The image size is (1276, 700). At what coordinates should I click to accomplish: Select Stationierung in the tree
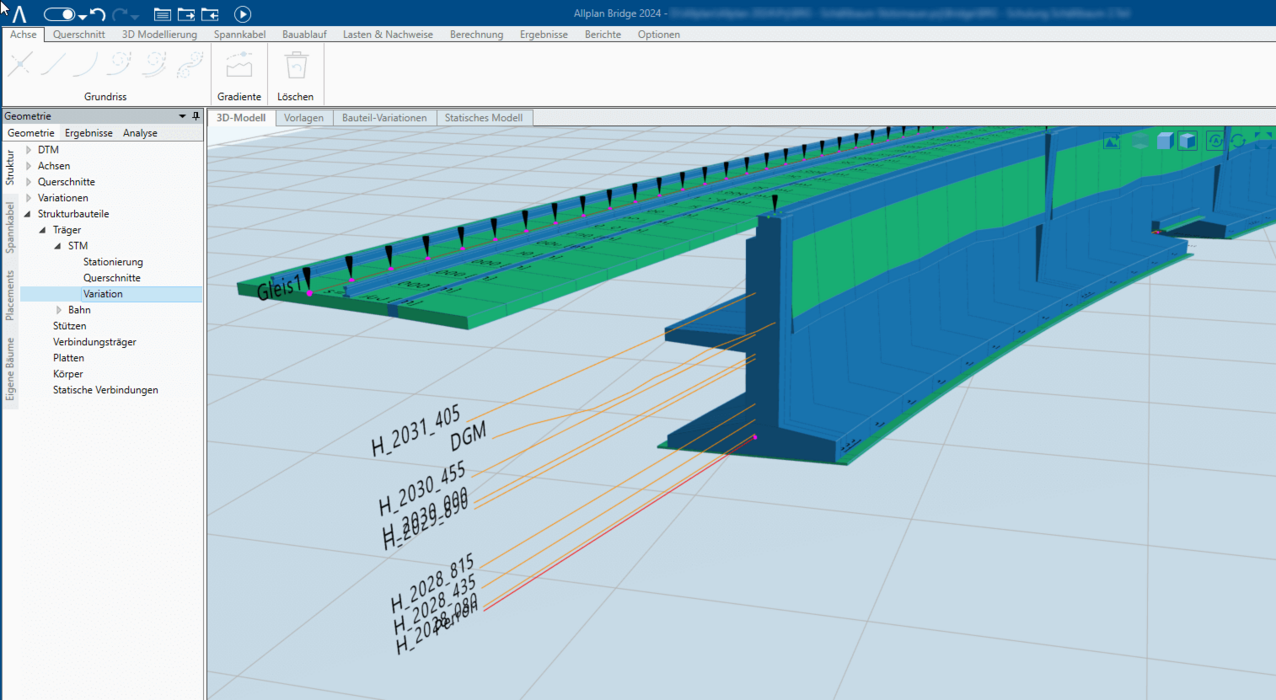tap(113, 262)
